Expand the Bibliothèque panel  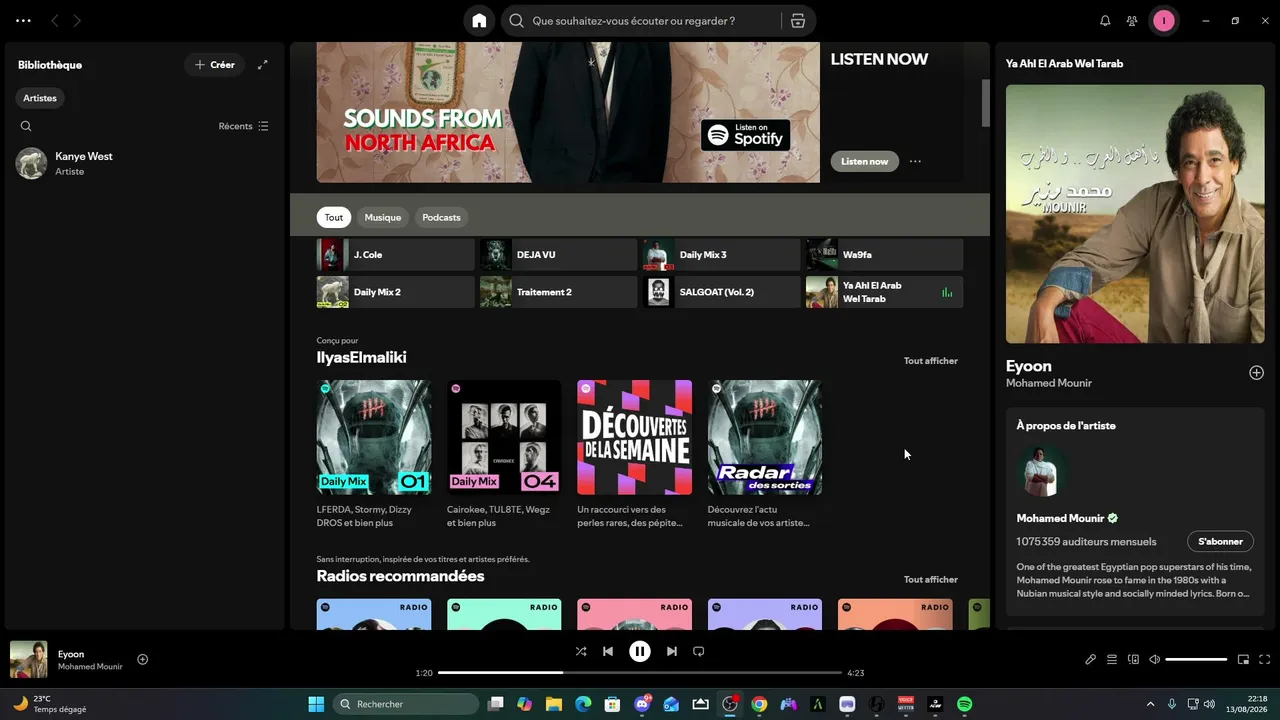[262, 65]
